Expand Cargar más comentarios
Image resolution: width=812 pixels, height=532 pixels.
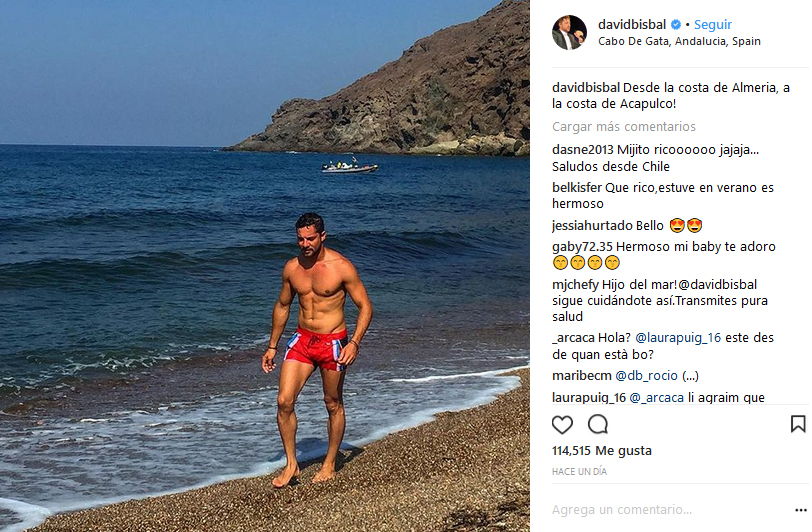pos(624,126)
